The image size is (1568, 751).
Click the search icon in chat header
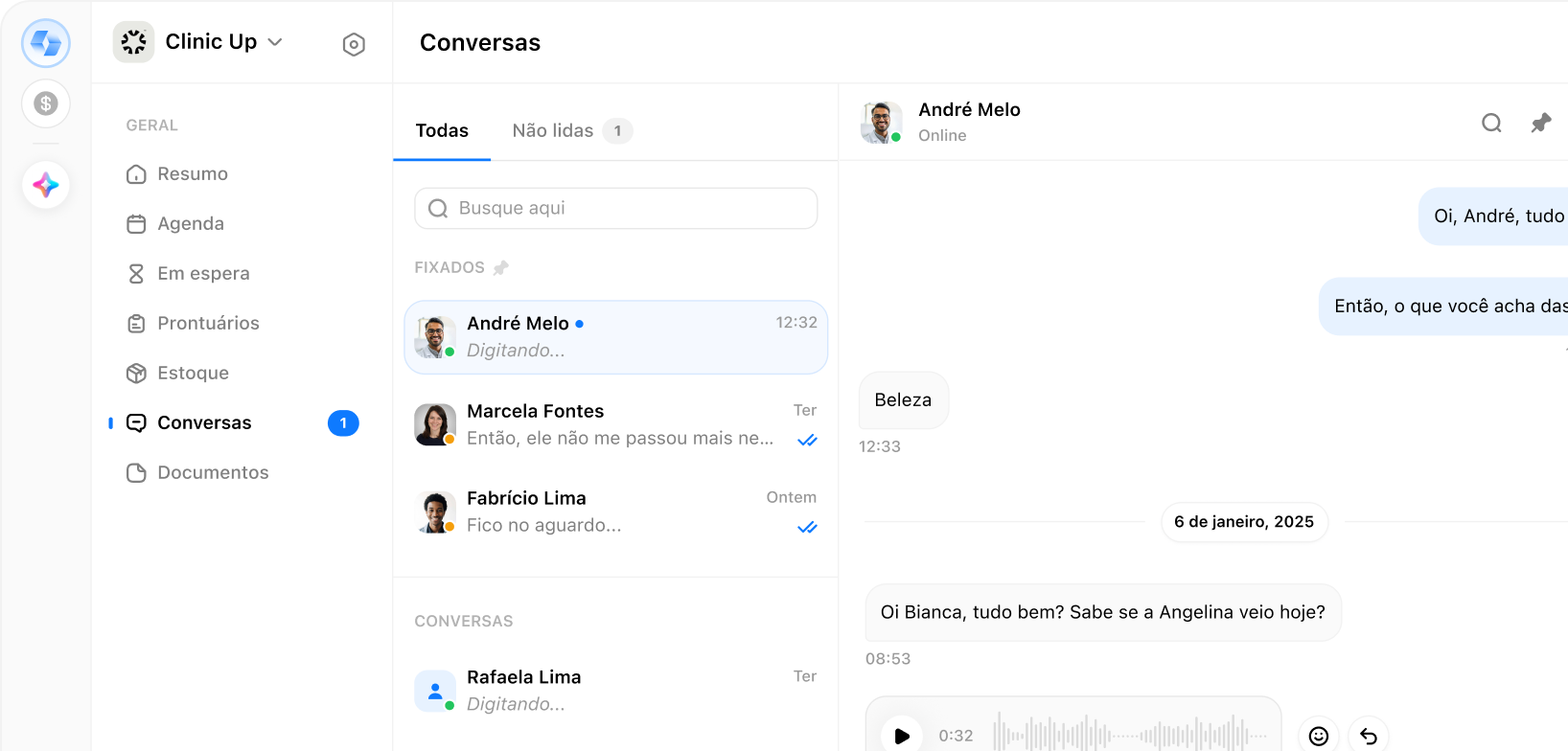click(1491, 123)
